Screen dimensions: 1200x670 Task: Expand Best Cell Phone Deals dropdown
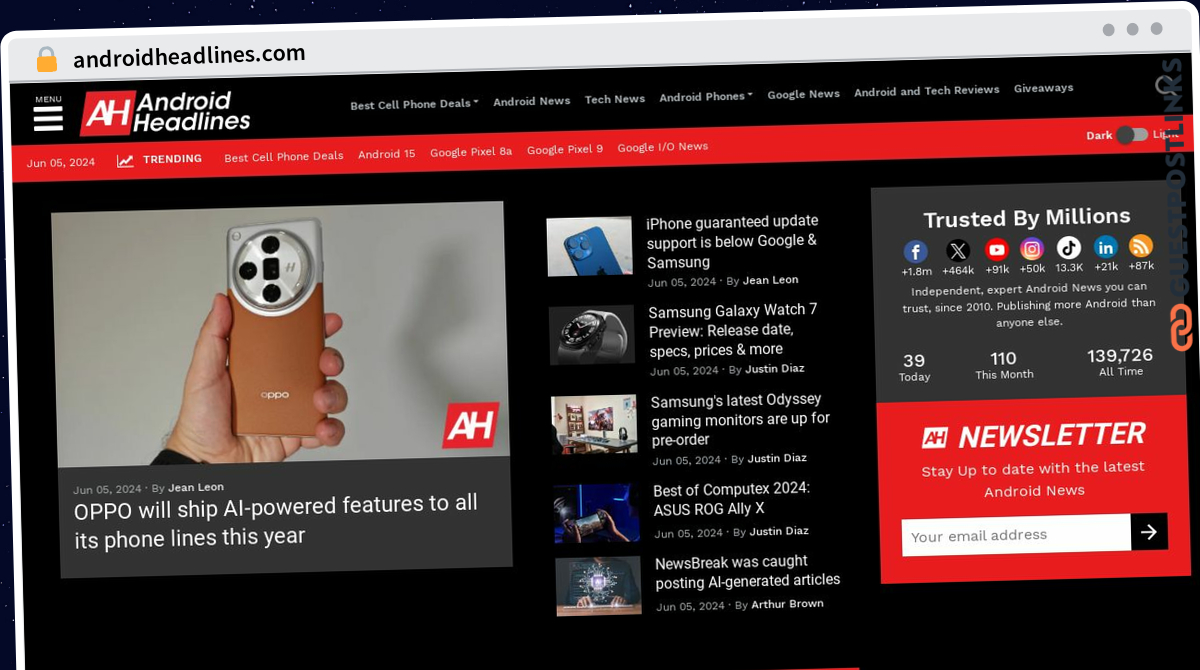pyautogui.click(x=414, y=104)
